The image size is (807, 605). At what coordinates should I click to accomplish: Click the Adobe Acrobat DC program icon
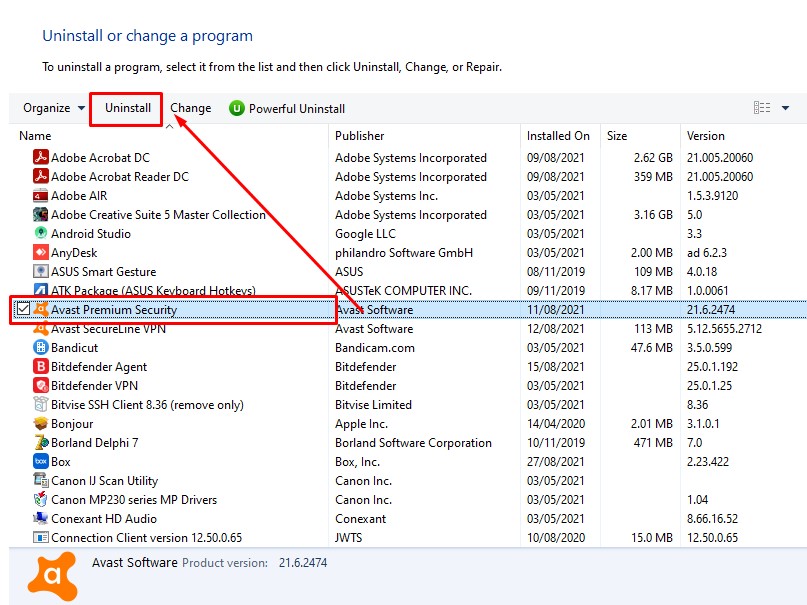tap(41, 157)
